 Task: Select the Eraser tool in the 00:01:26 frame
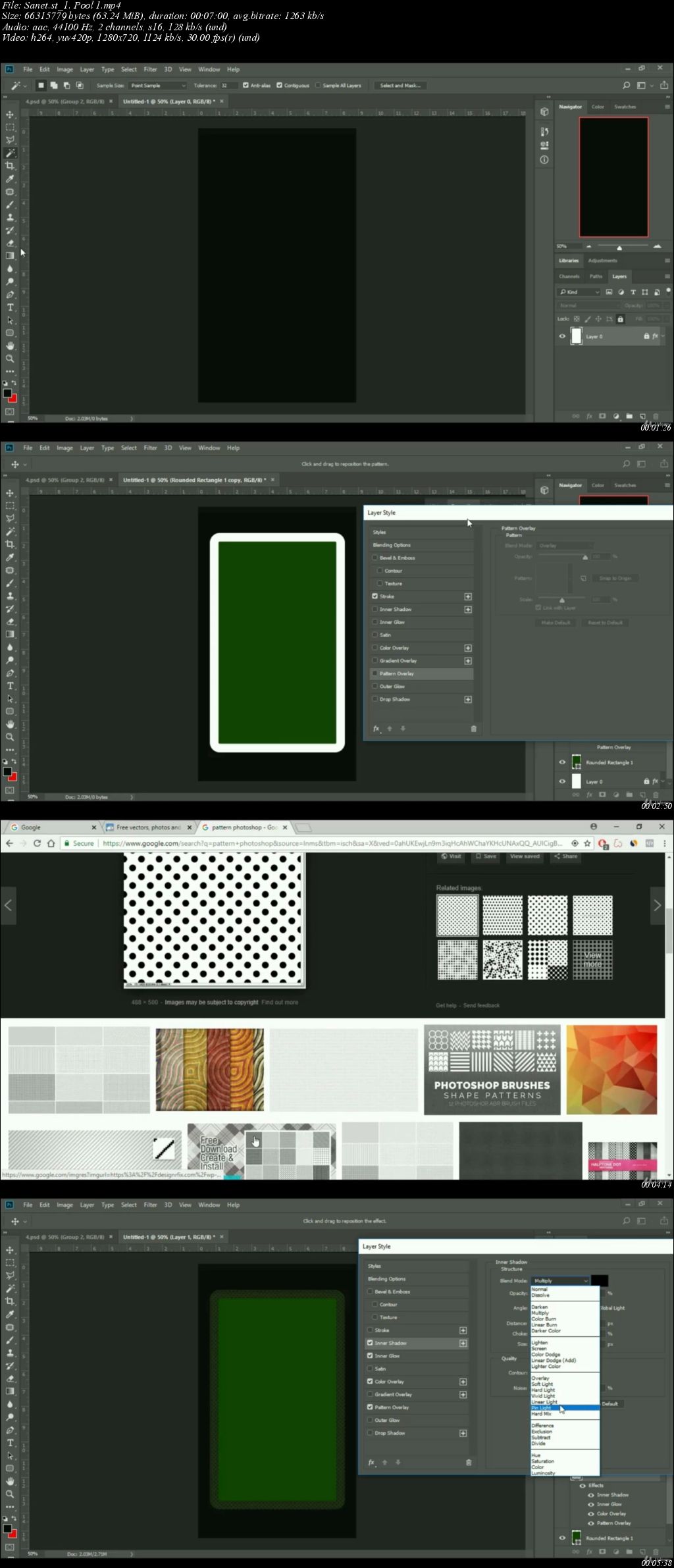tap(10, 243)
